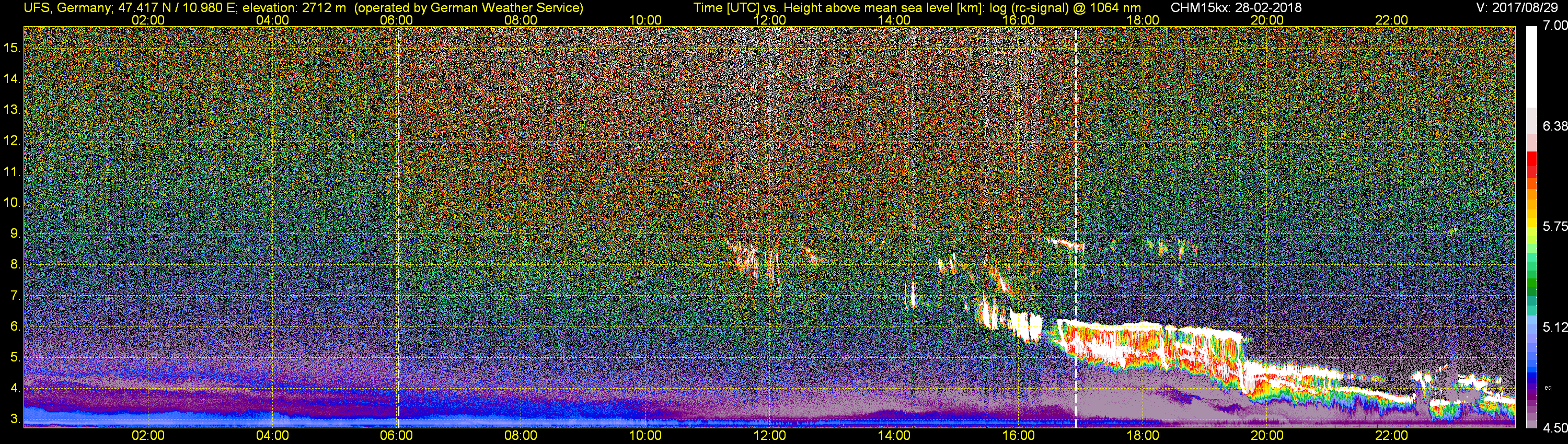Click the '15.' height axis label
This screenshot has width=1568, height=444.
(12, 48)
